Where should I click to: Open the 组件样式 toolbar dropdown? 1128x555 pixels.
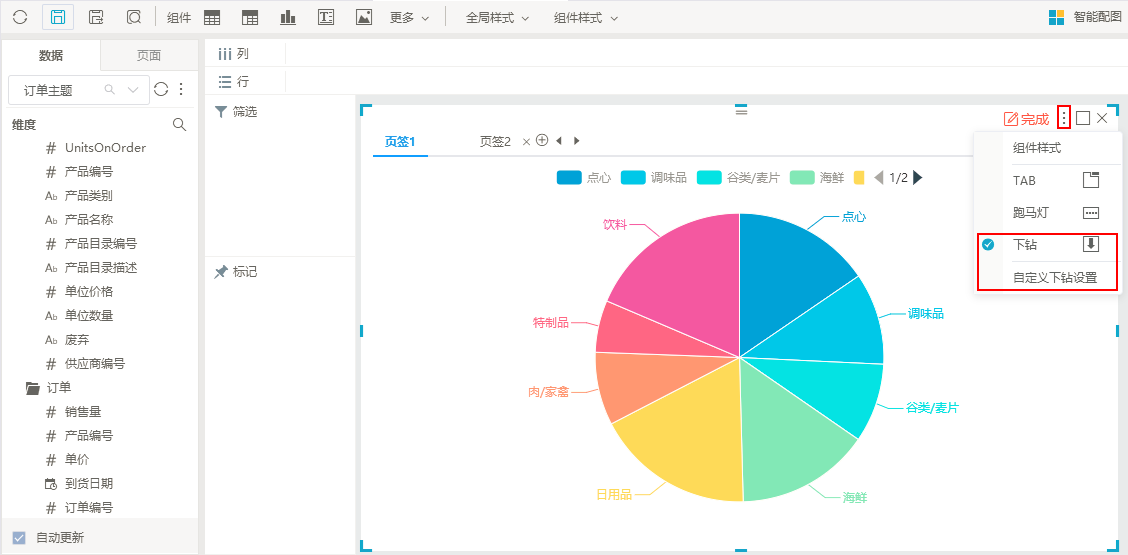click(x=586, y=18)
